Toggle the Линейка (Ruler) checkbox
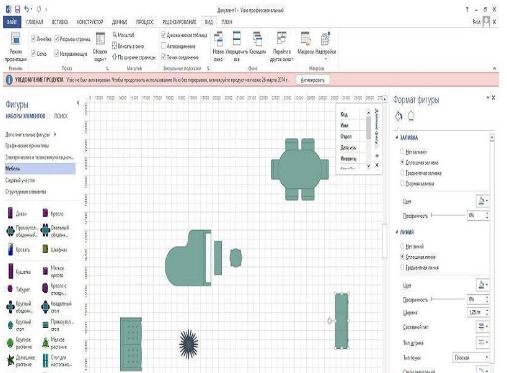 [x=34, y=39]
